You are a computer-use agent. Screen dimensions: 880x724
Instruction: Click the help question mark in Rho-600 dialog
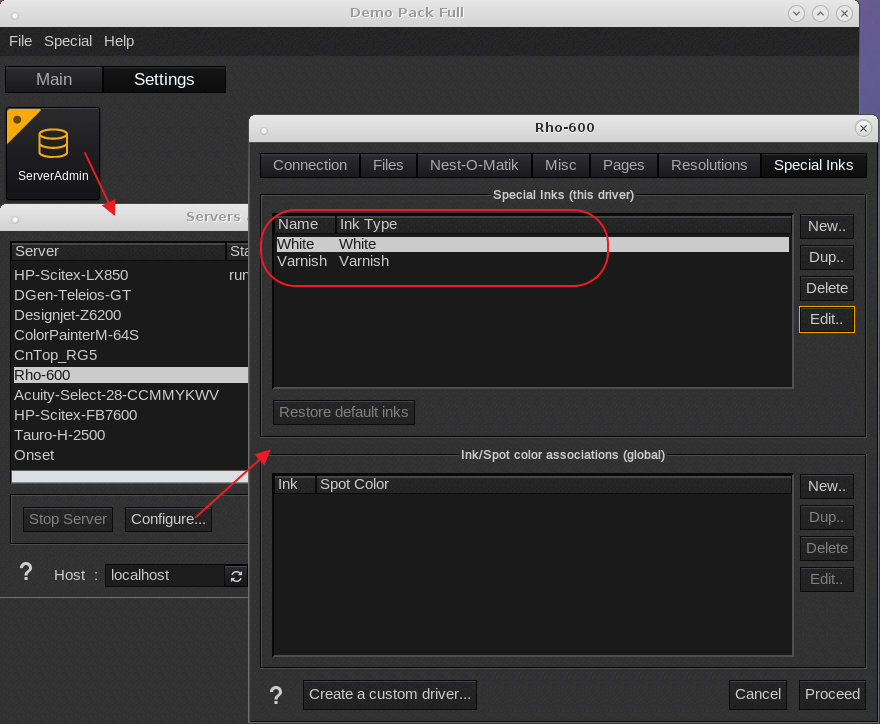click(x=277, y=695)
